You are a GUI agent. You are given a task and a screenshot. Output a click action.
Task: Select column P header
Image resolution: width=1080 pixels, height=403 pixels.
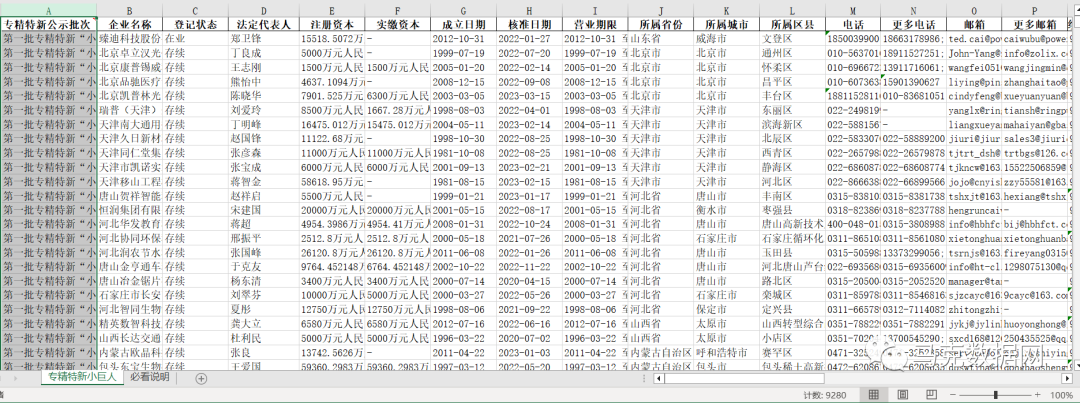[x=1035, y=10]
